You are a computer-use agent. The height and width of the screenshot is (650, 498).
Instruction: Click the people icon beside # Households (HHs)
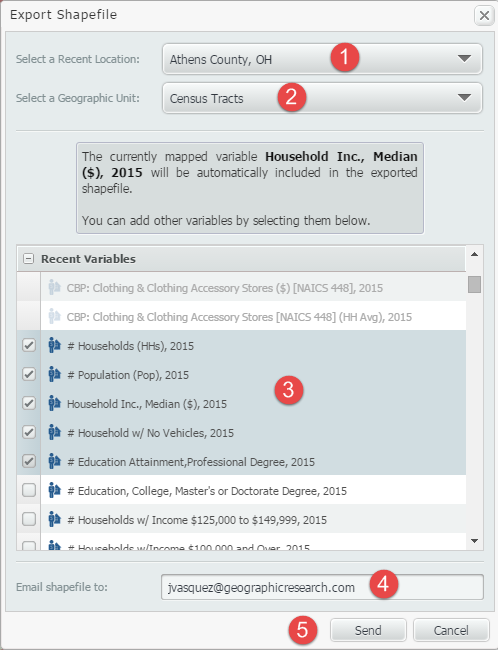(x=54, y=345)
